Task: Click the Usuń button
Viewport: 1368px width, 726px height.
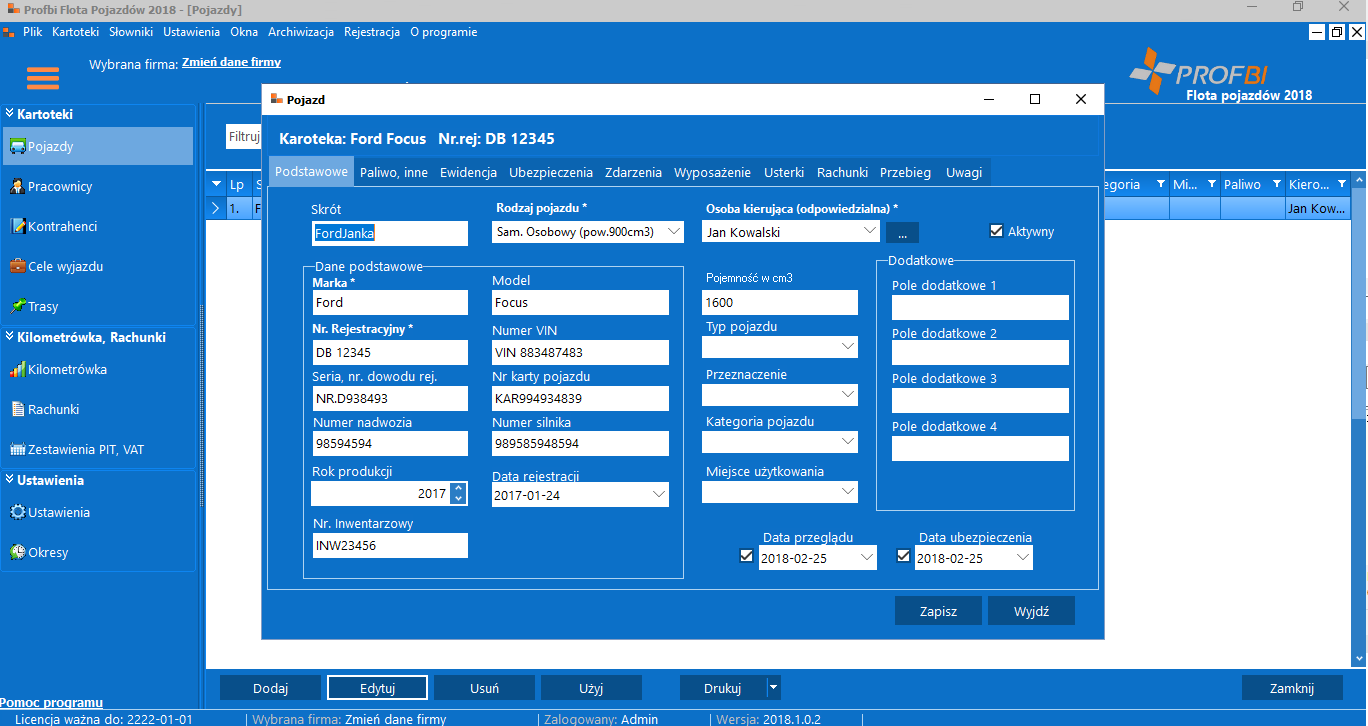Action: 484,688
